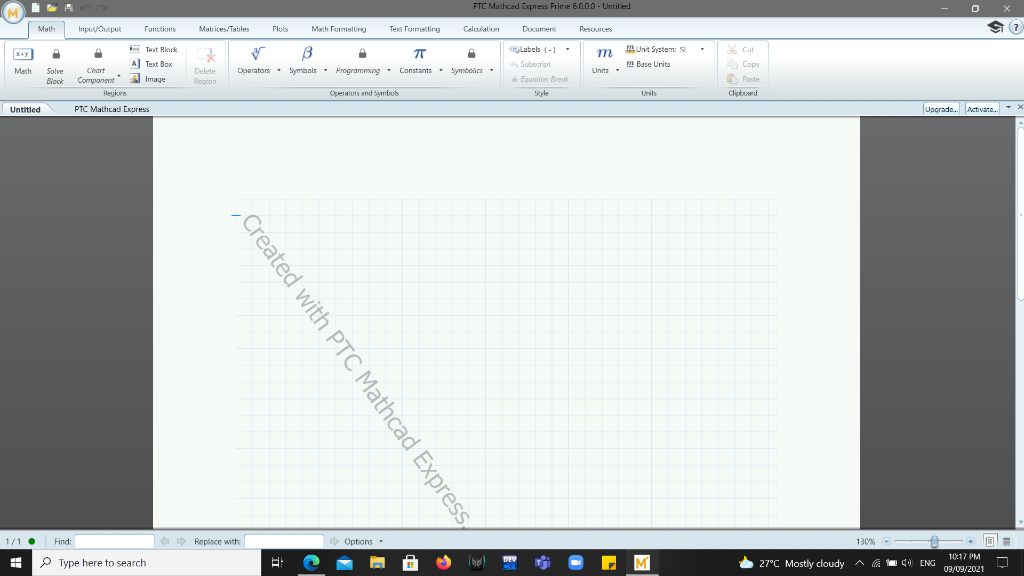1024x576 pixels.
Task: Open the Help question mark button
Action: point(1016,27)
